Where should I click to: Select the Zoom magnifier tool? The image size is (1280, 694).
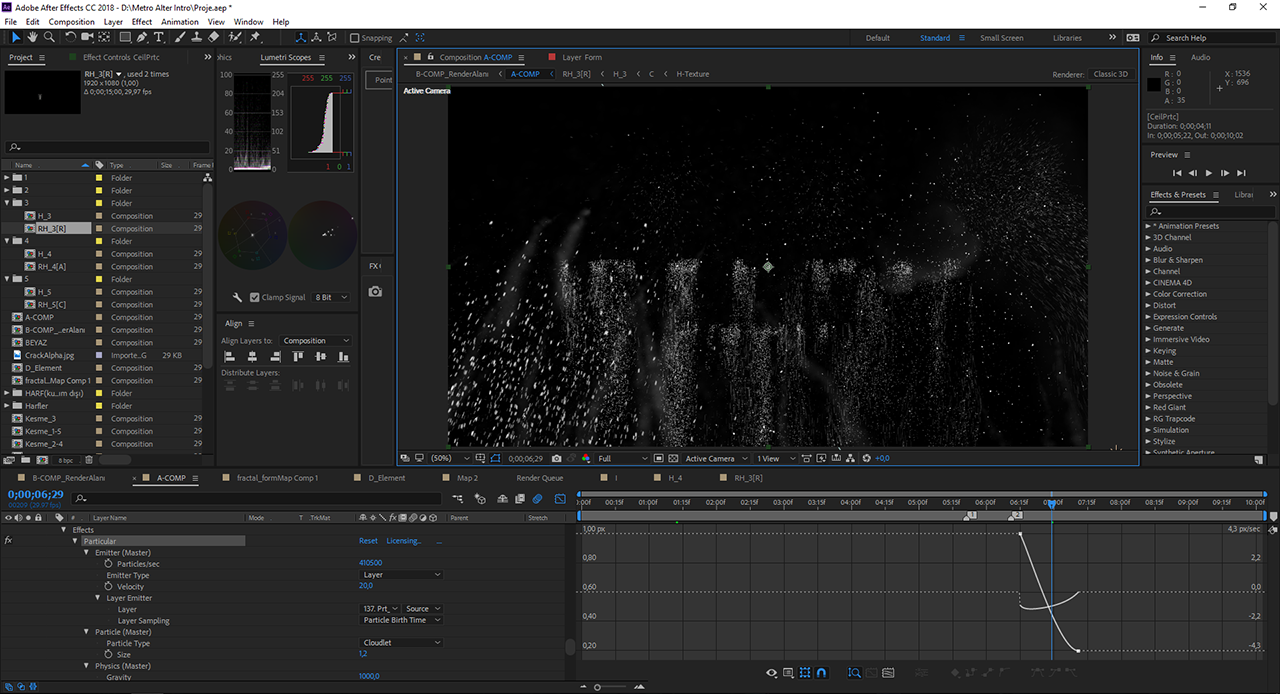[49, 37]
